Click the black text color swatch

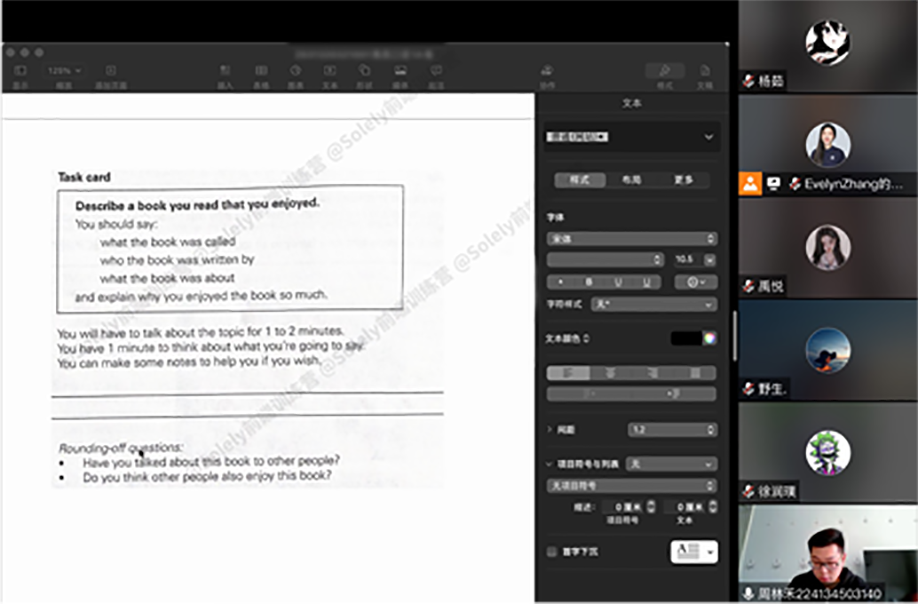(686, 338)
